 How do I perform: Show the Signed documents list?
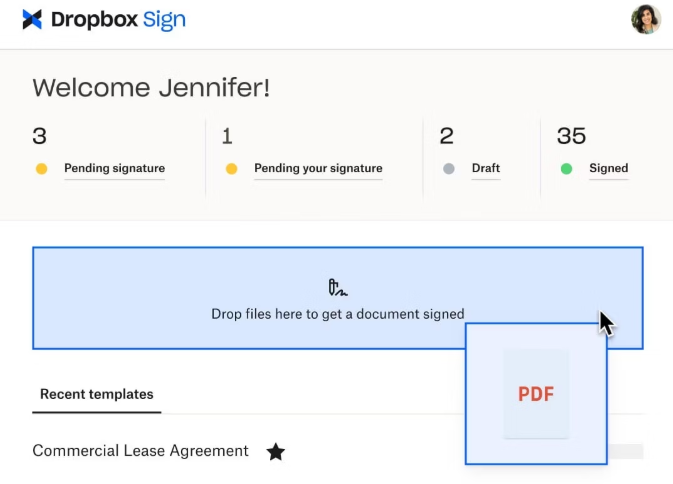coord(608,169)
